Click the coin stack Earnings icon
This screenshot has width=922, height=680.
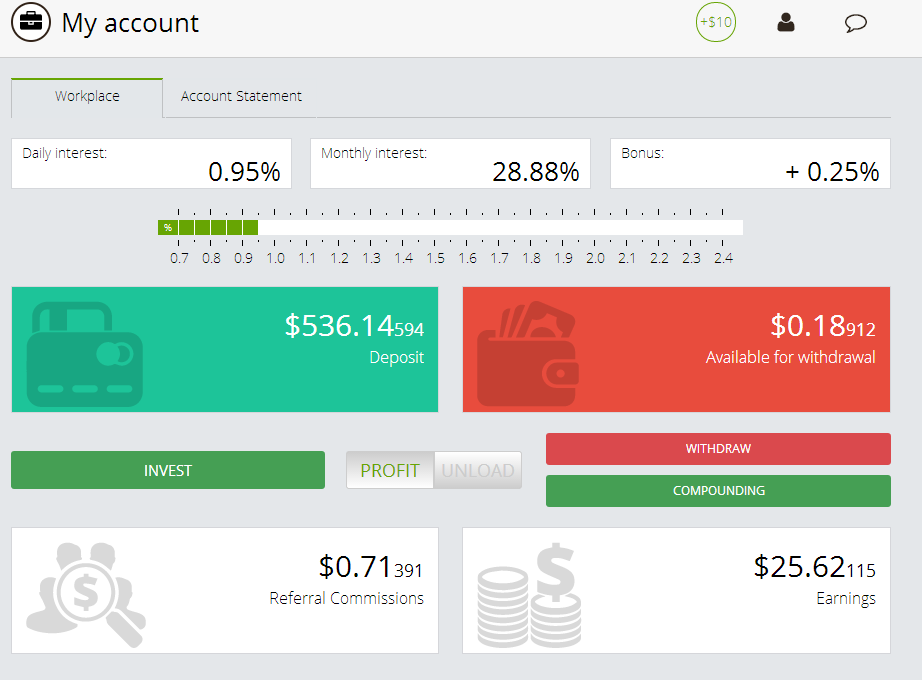click(x=530, y=594)
